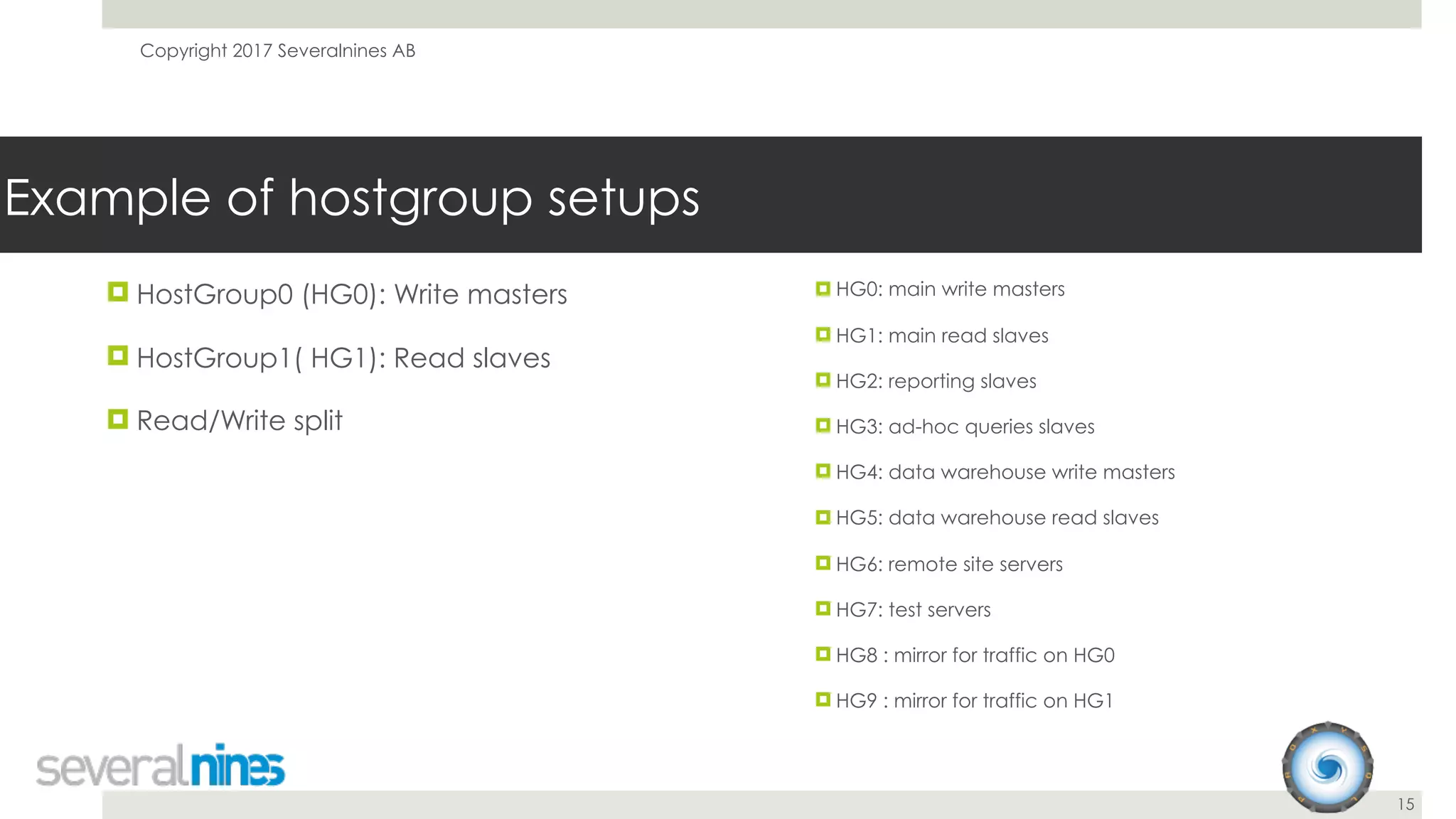Click the Severalnines logo

pos(161,766)
